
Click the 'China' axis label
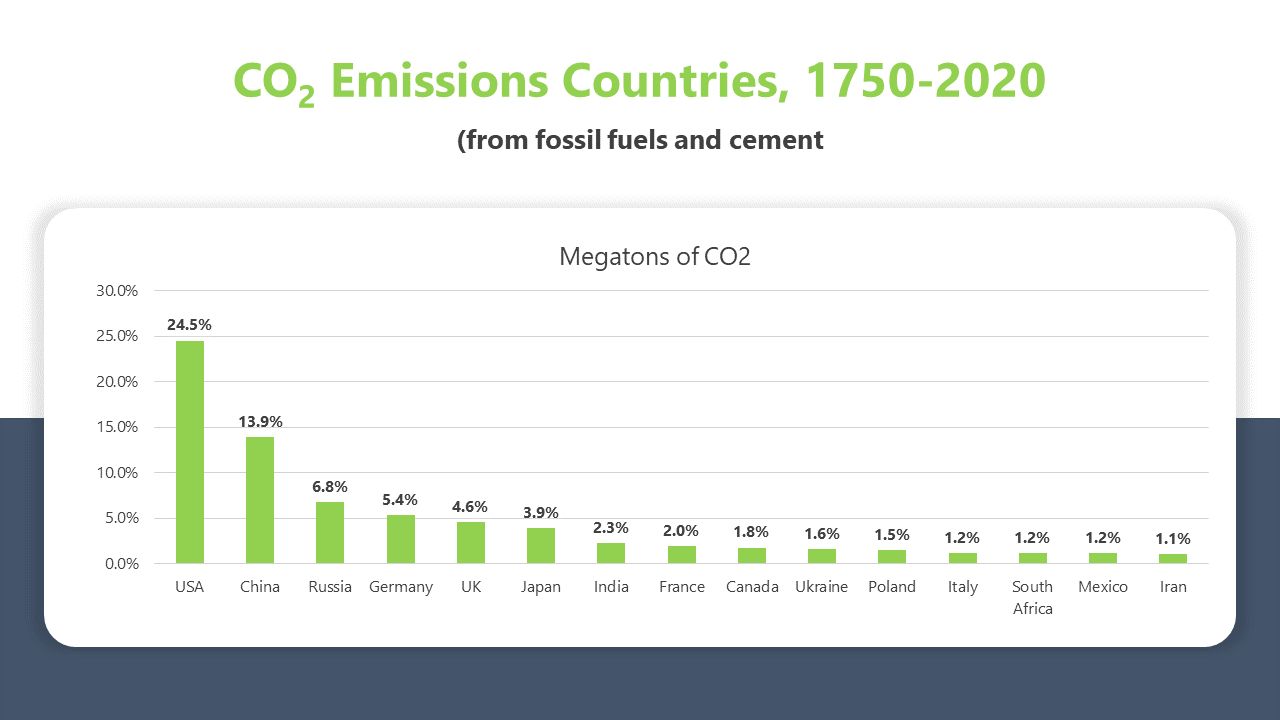click(260, 587)
